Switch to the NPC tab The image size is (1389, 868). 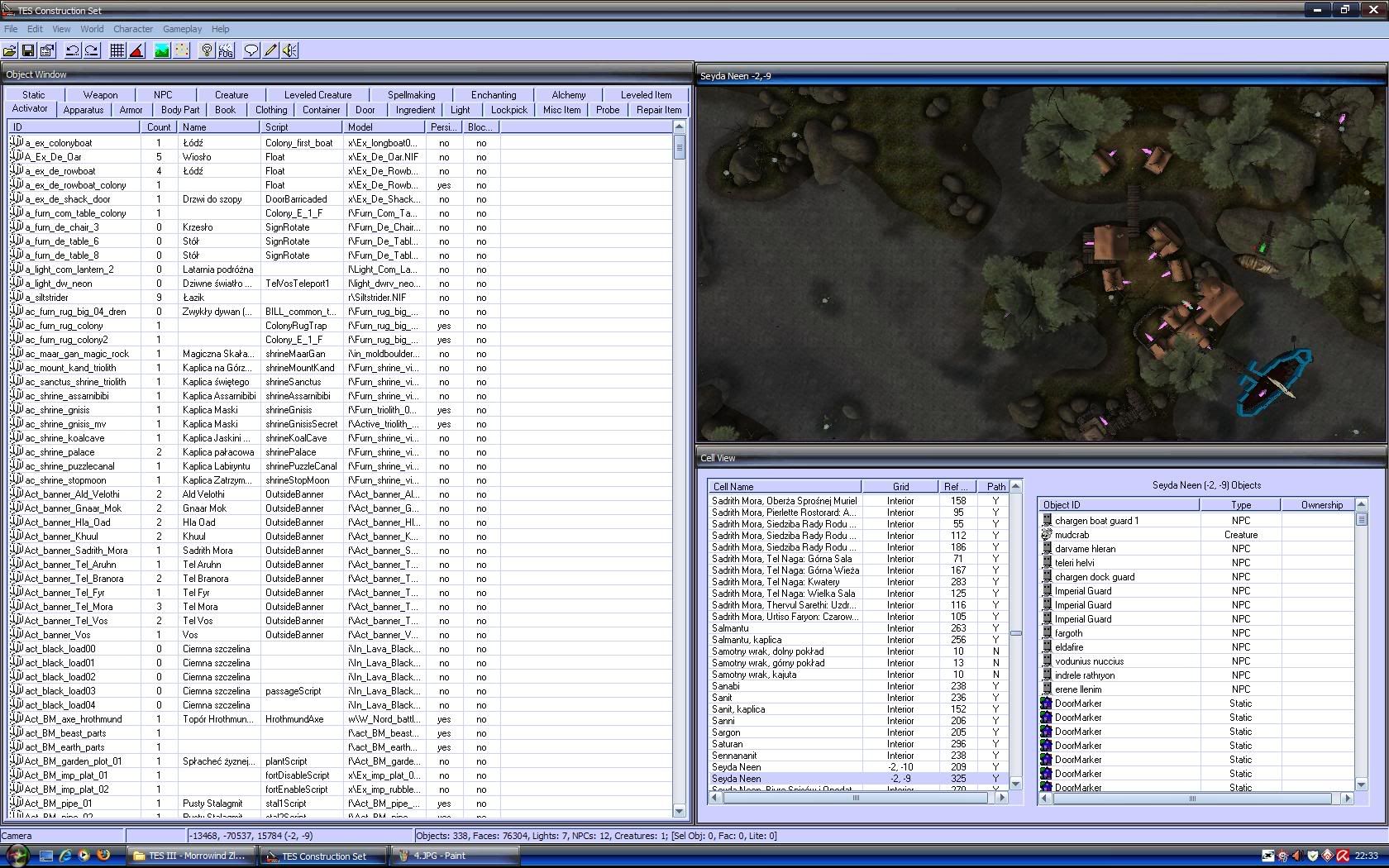pos(163,95)
